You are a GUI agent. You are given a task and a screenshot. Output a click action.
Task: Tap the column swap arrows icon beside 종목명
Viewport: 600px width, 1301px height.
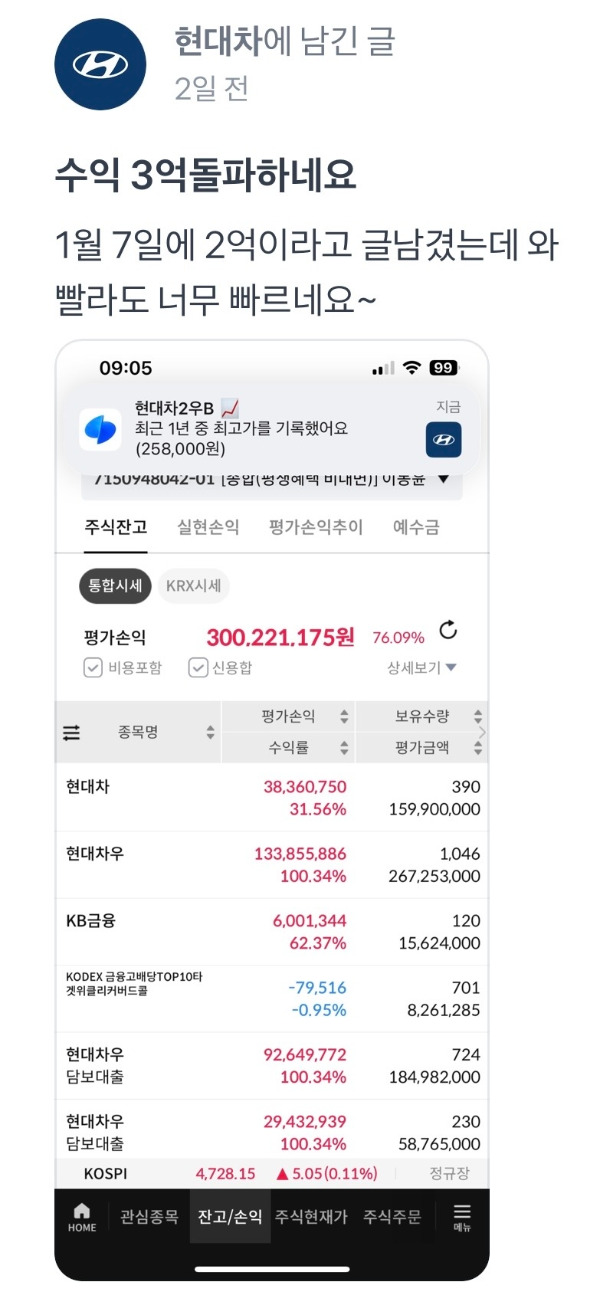pyautogui.click(x=71, y=733)
